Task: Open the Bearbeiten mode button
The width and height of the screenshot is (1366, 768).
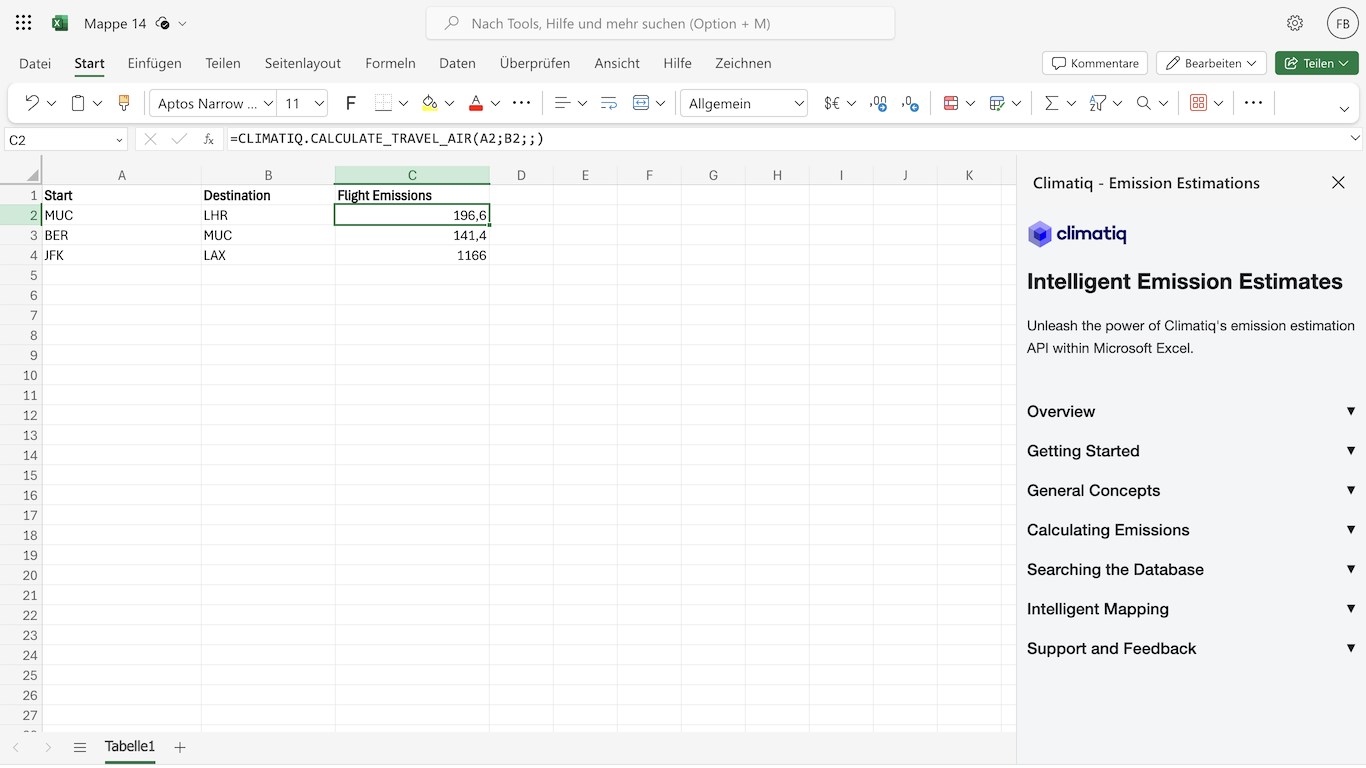Action: pyautogui.click(x=1212, y=63)
